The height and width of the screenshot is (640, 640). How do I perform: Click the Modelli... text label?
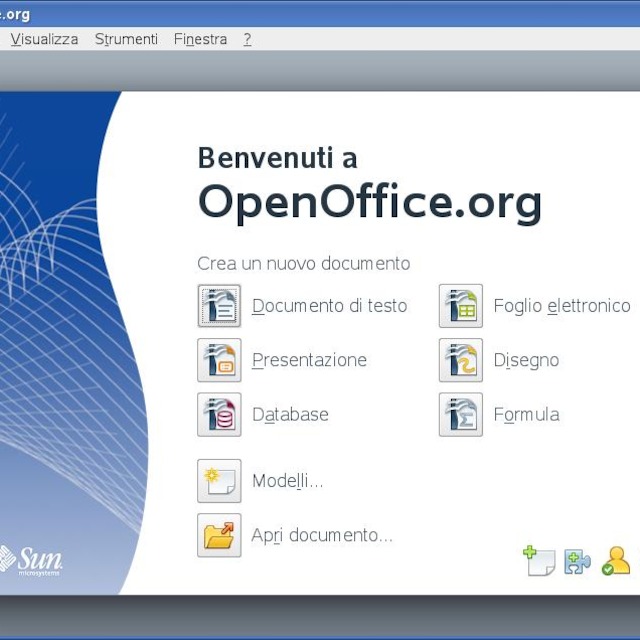(288, 481)
